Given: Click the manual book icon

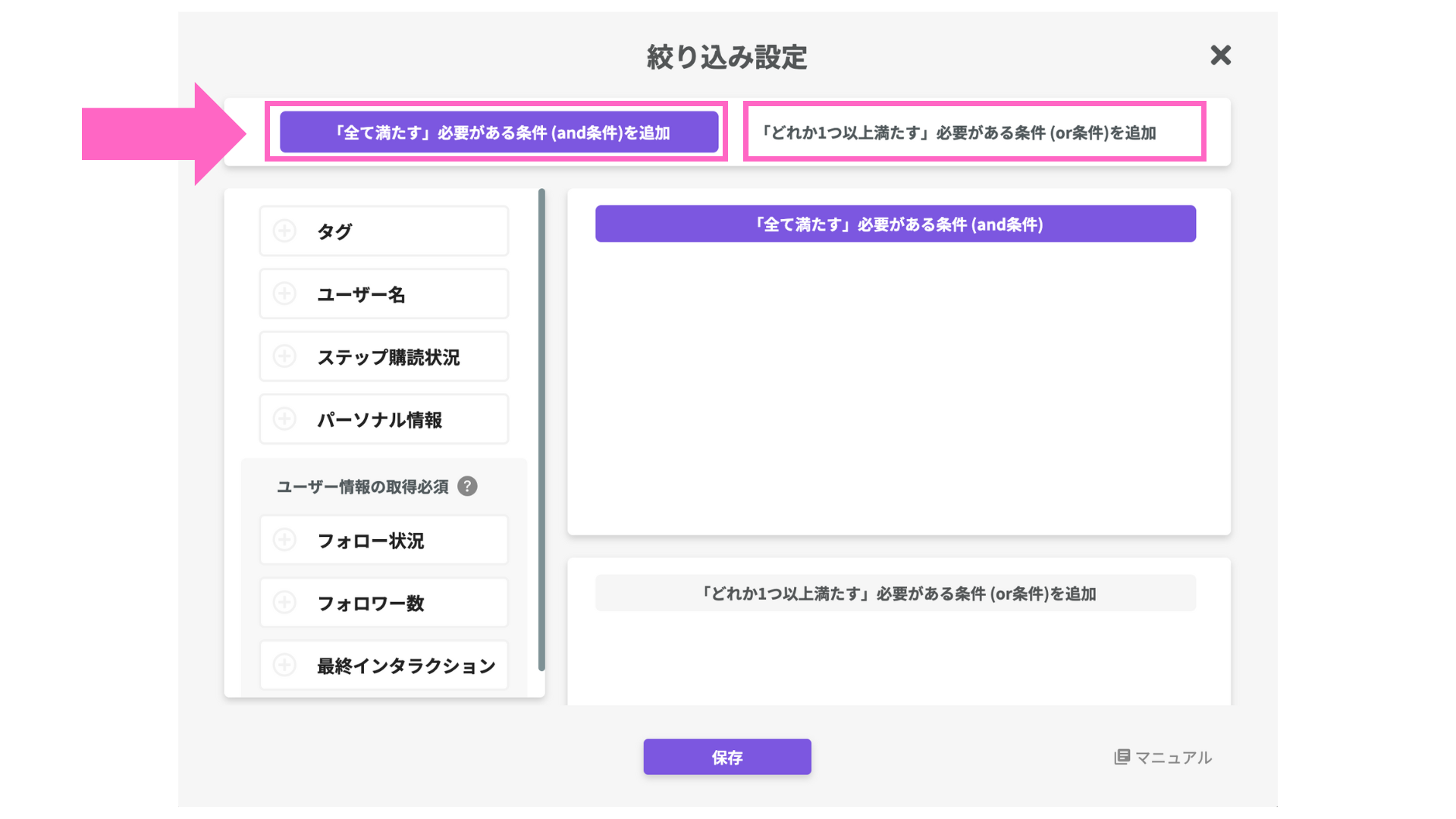Looking at the screenshot, I should coord(1122,757).
